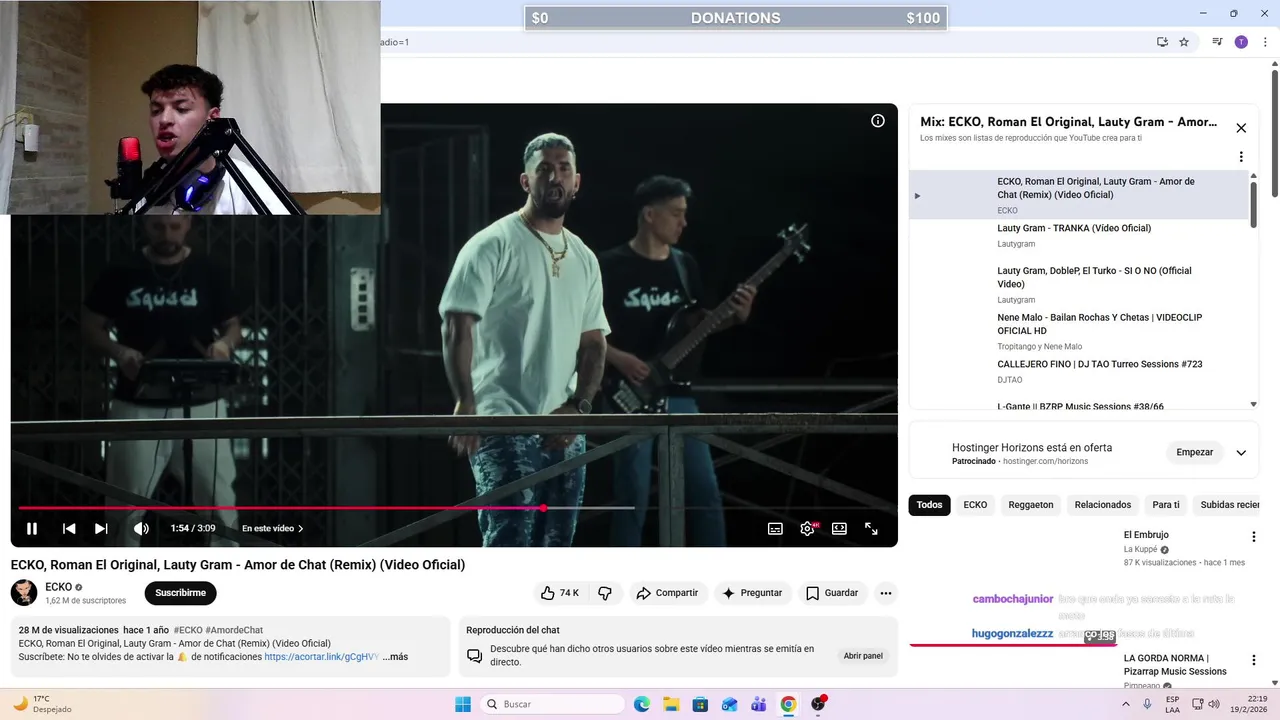Select the 'Para ti' filter chip
Viewport: 1280px width, 720px height.
[1166, 505]
